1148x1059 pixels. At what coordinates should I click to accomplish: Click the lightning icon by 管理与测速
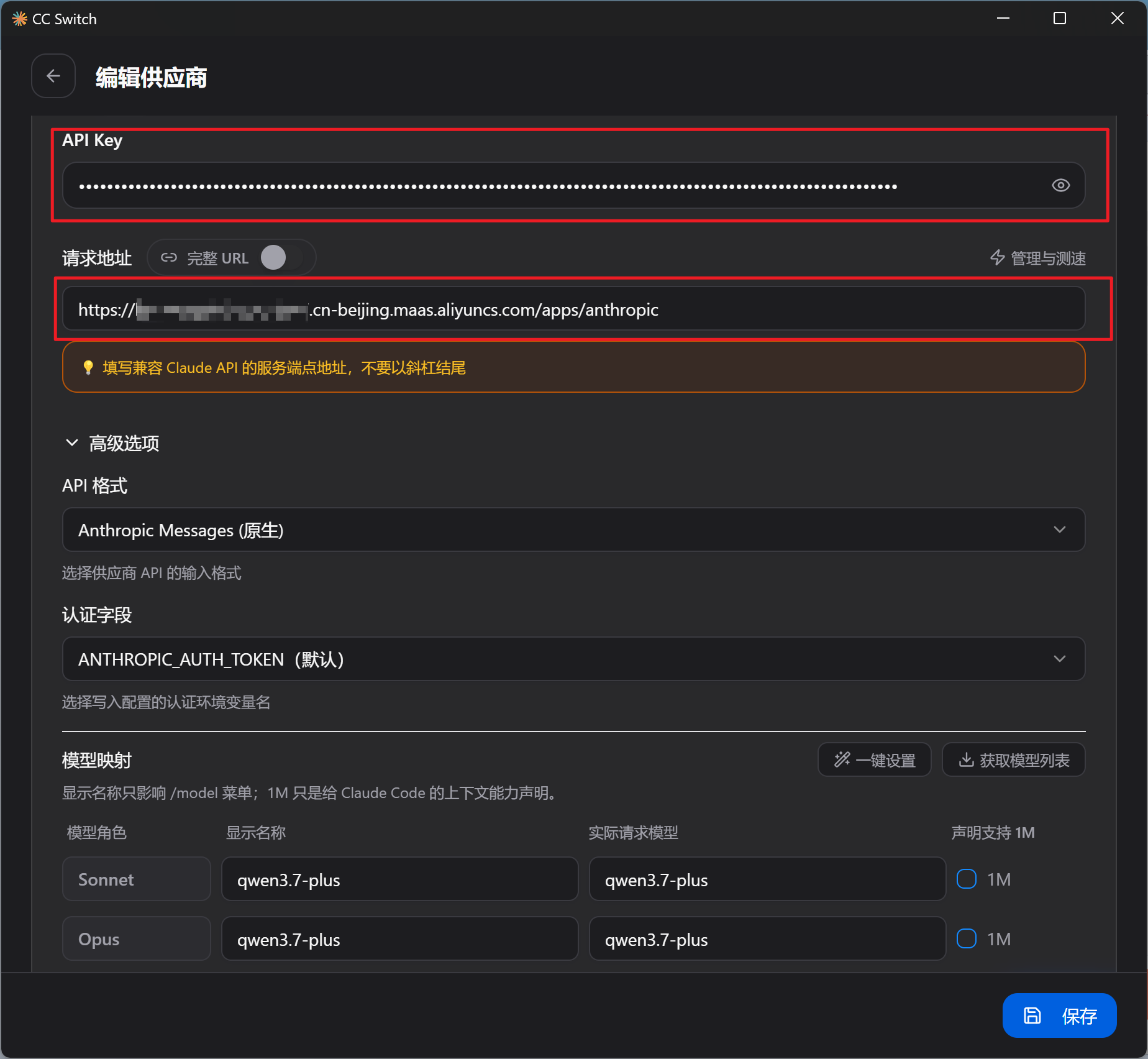(x=997, y=257)
